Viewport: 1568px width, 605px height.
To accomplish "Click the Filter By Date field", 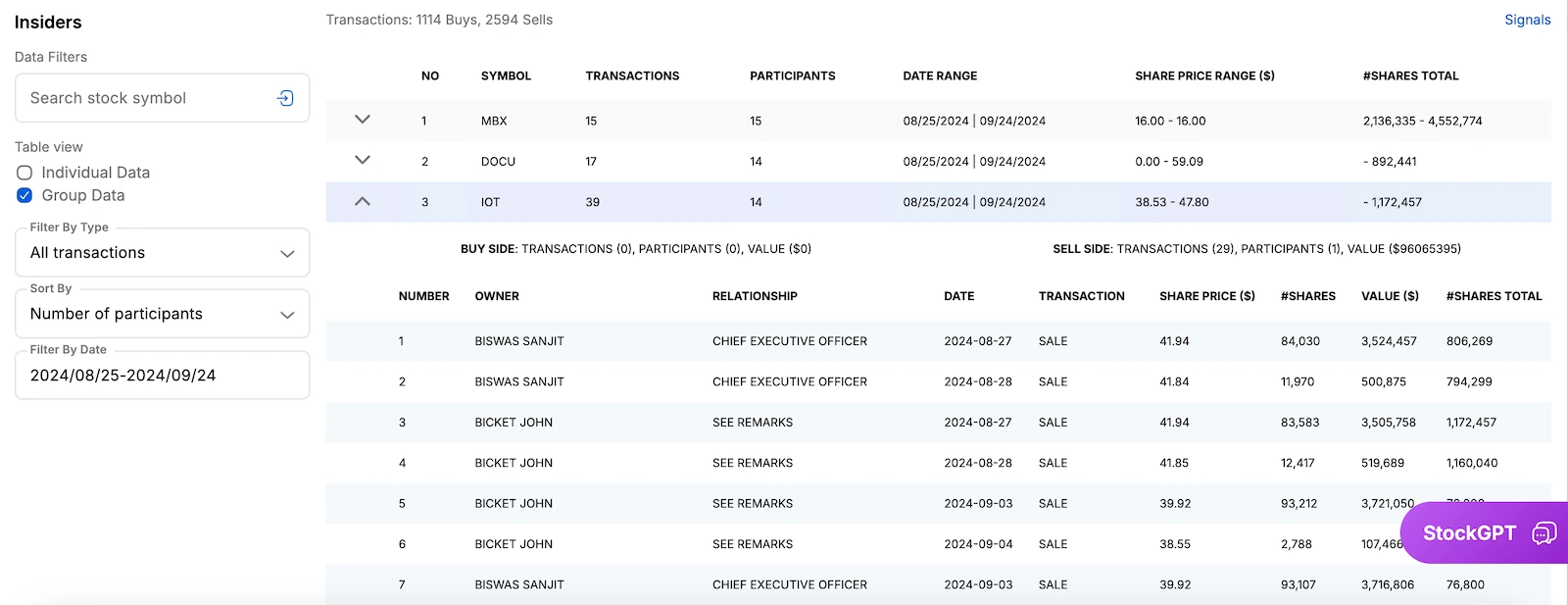I will click(162, 376).
